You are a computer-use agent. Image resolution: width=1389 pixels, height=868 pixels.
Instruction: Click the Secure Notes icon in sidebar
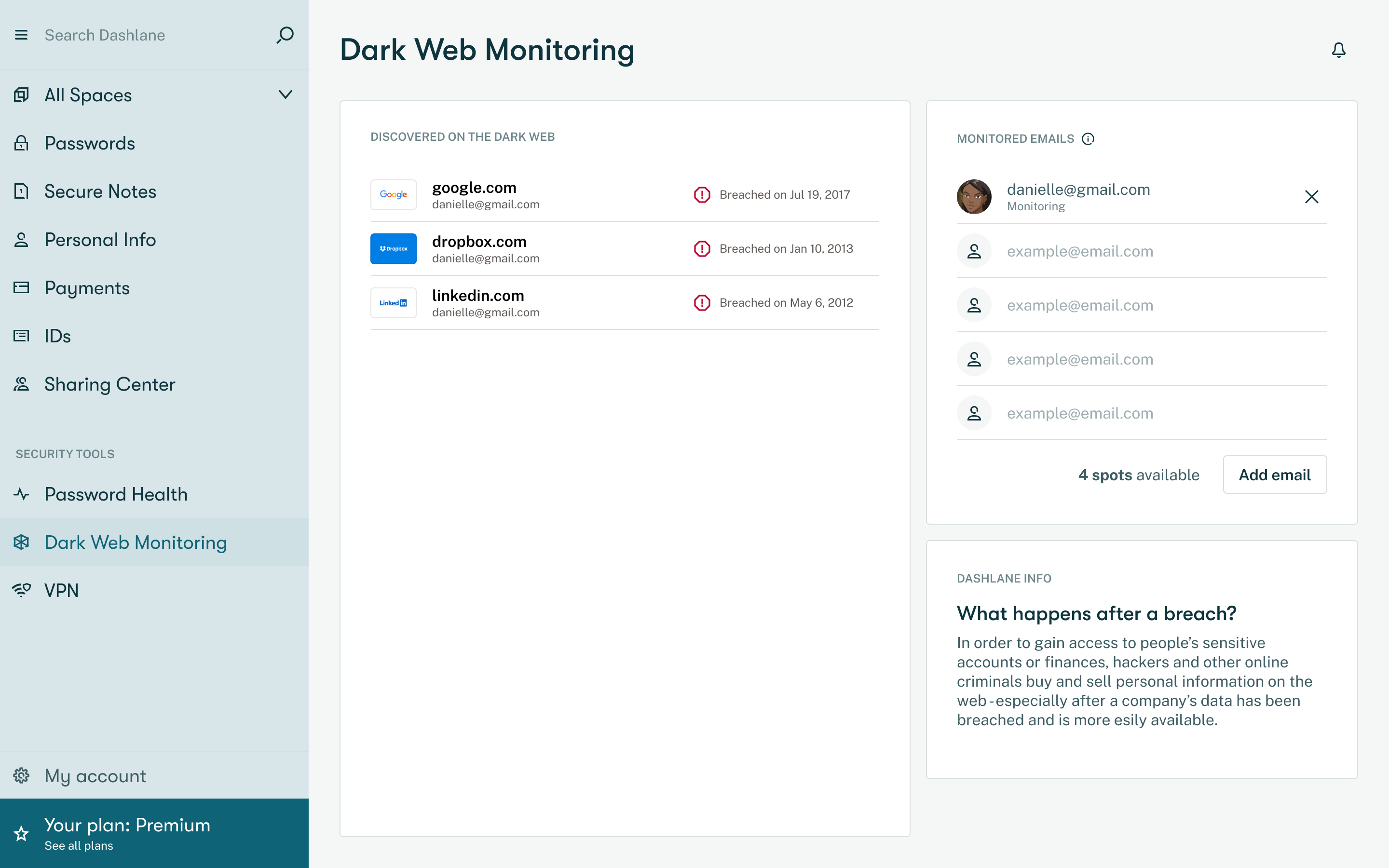coord(21,191)
